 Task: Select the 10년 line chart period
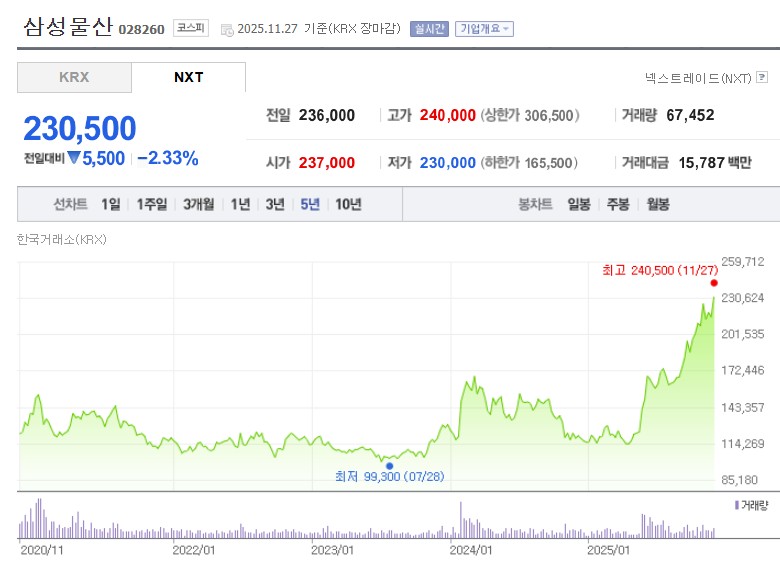(348, 204)
